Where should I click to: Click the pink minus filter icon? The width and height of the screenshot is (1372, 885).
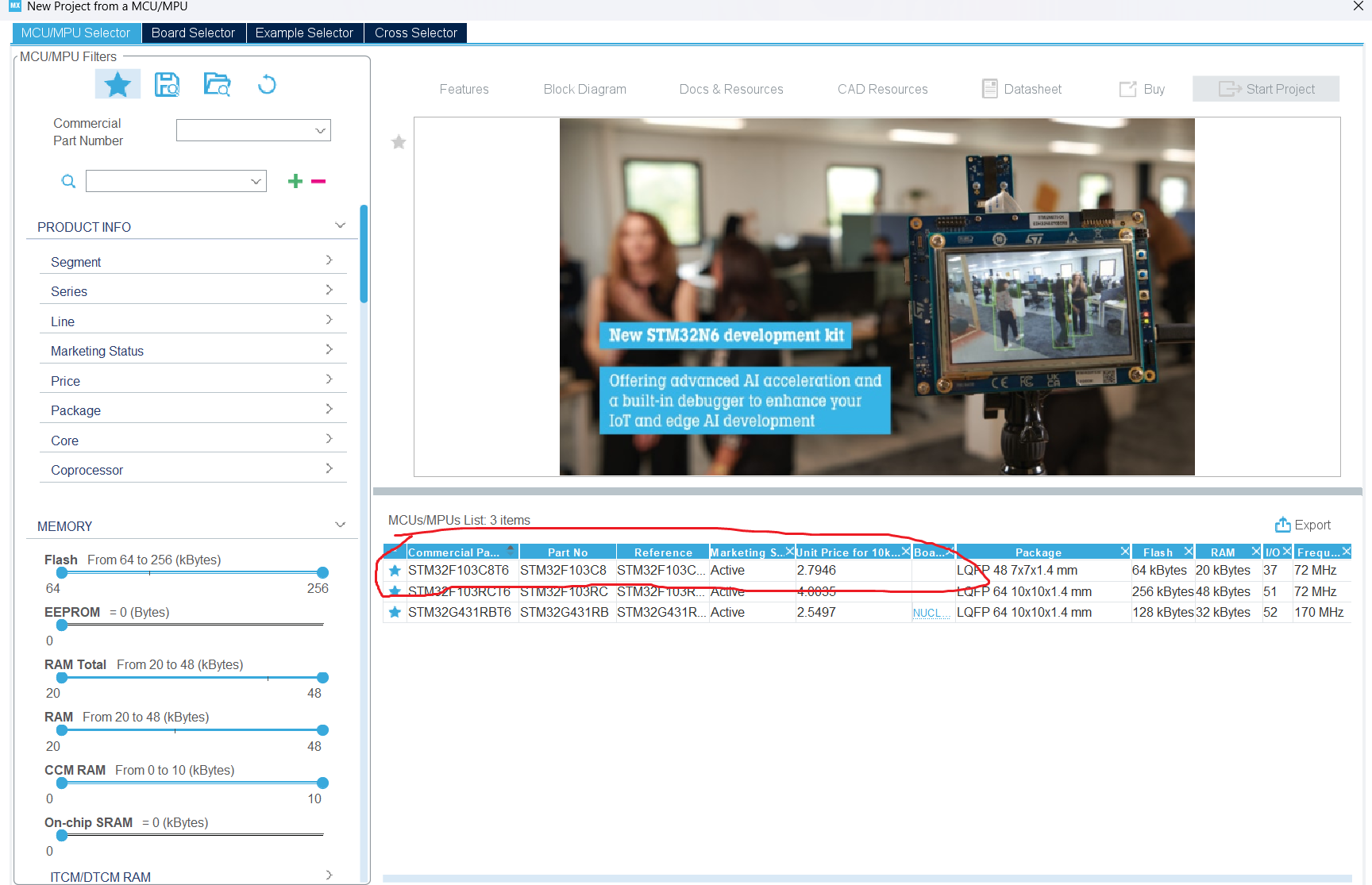[318, 181]
